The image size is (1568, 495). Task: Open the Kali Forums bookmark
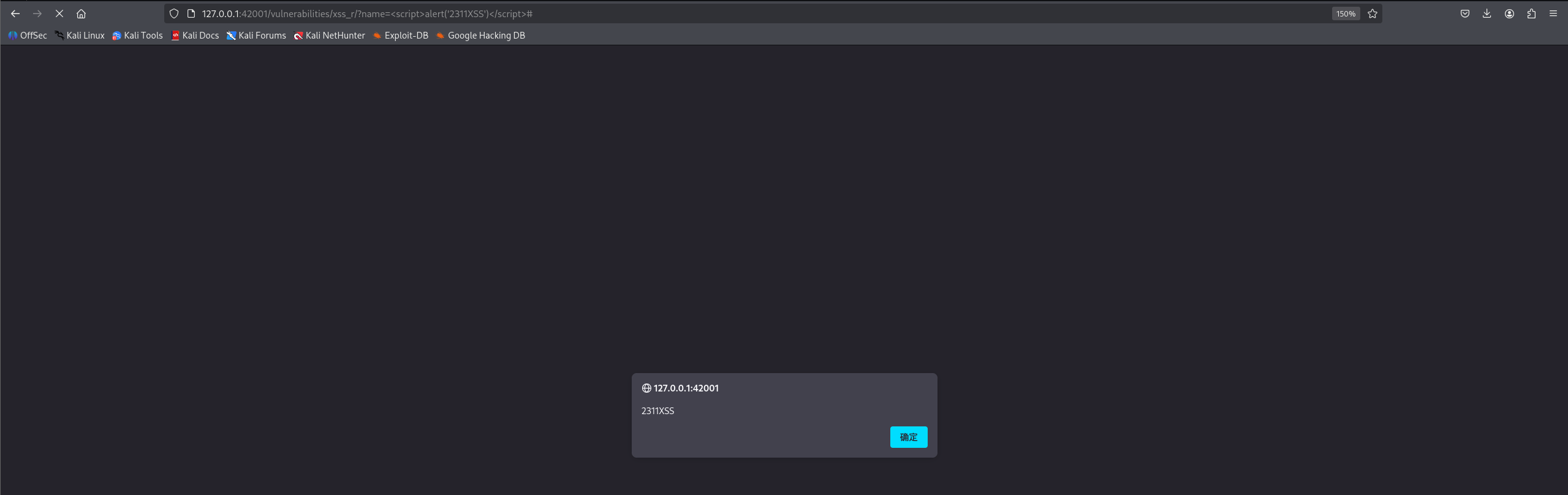(x=256, y=36)
